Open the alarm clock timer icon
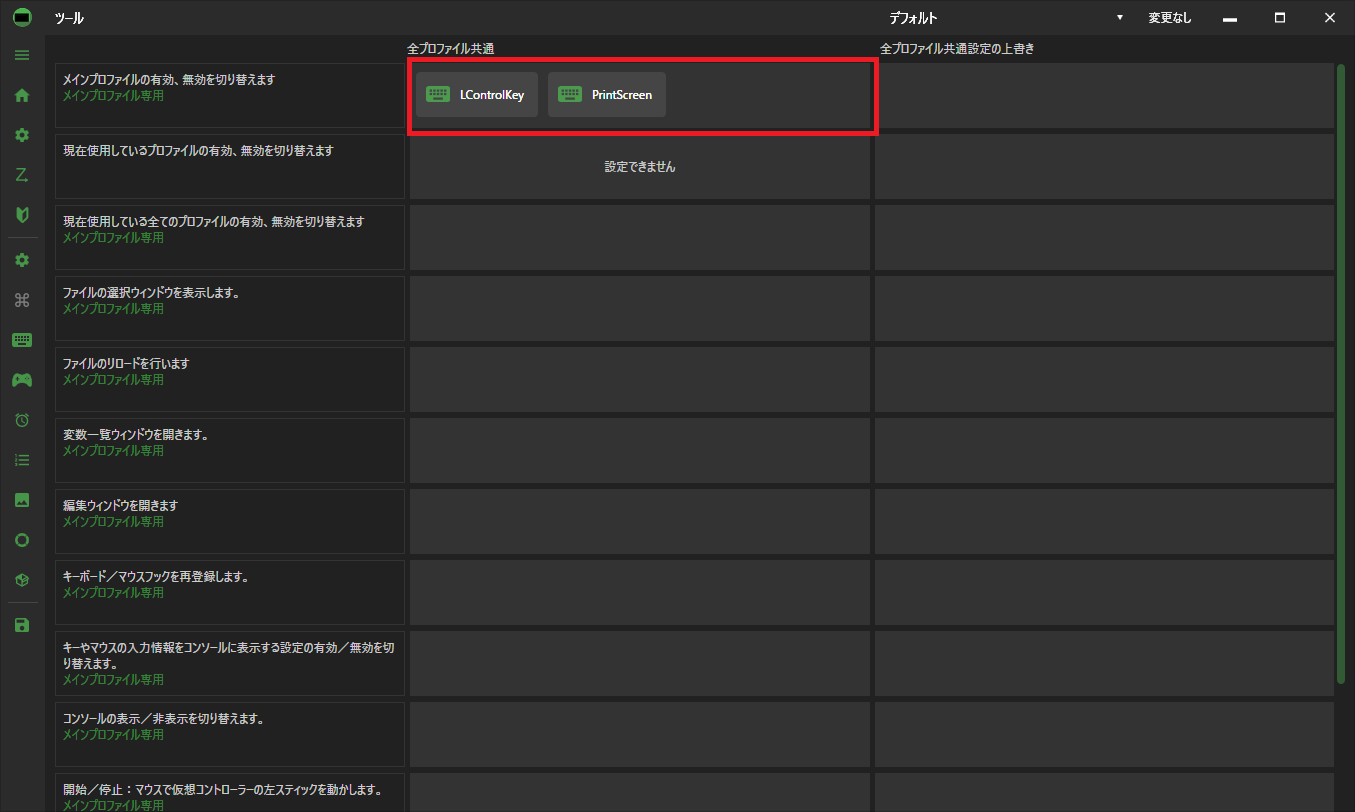This screenshot has width=1355, height=812. (x=22, y=420)
